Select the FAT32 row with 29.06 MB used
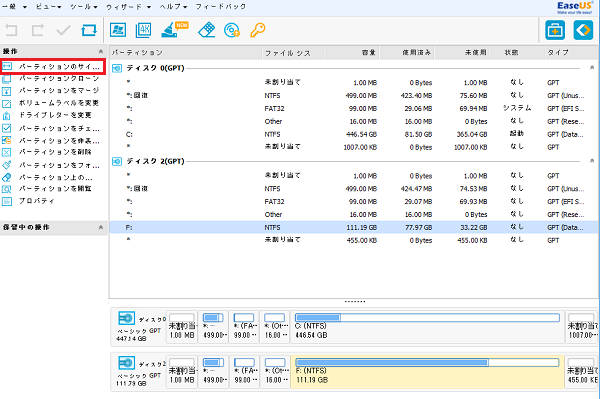Image resolution: width=600 pixels, height=399 pixels. click(354, 109)
